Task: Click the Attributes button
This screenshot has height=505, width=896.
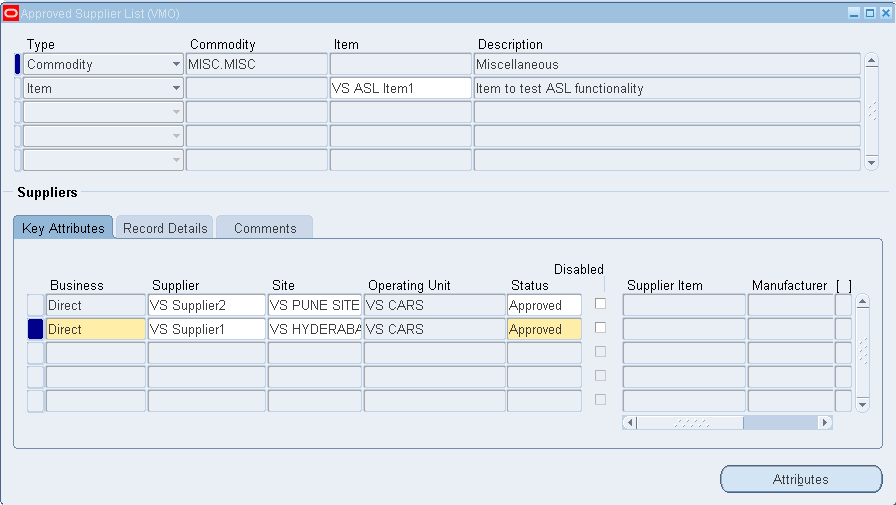Action: point(801,479)
